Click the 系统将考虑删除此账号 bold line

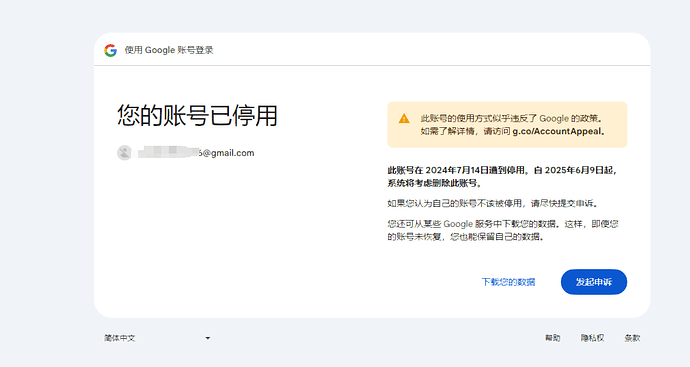434,183
